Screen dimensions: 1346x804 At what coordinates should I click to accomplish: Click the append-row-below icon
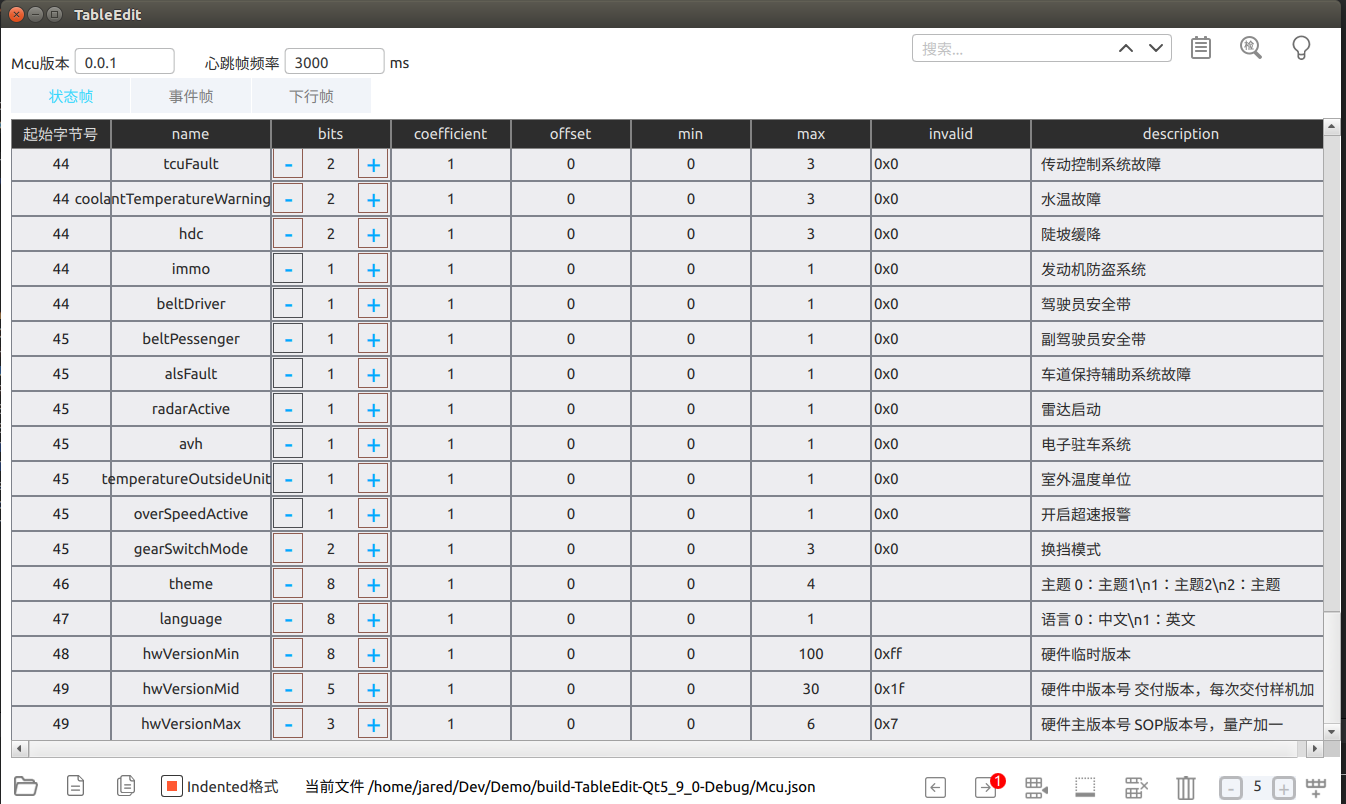1086,787
